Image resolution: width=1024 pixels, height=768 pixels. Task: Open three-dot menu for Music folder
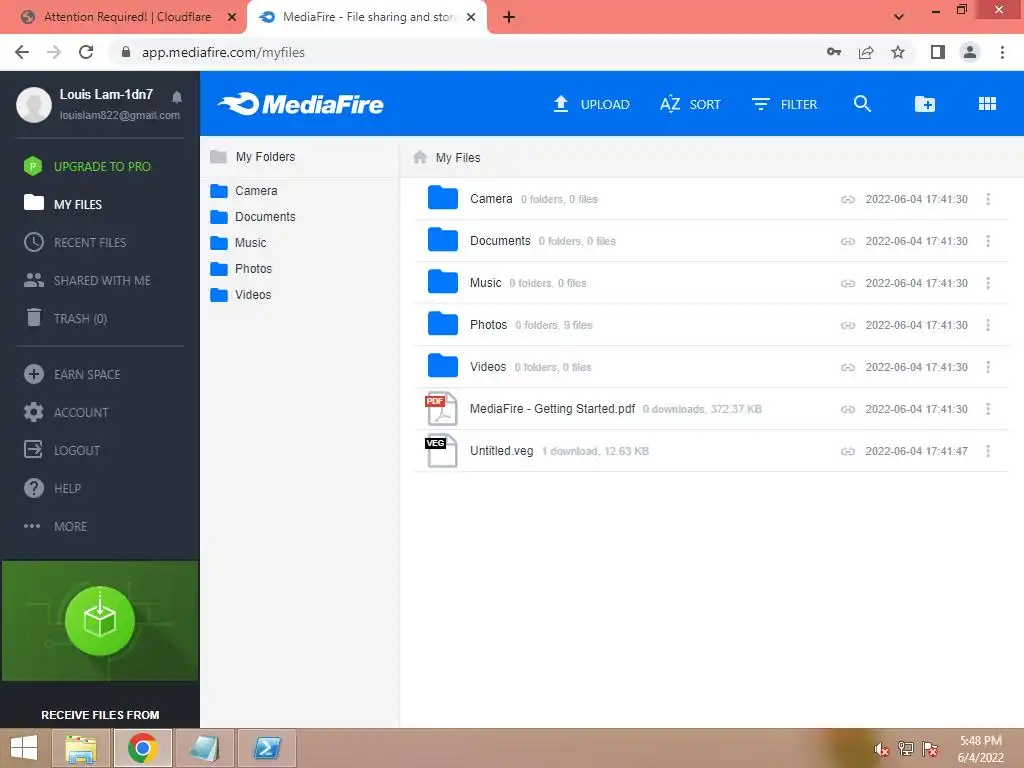point(988,283)
